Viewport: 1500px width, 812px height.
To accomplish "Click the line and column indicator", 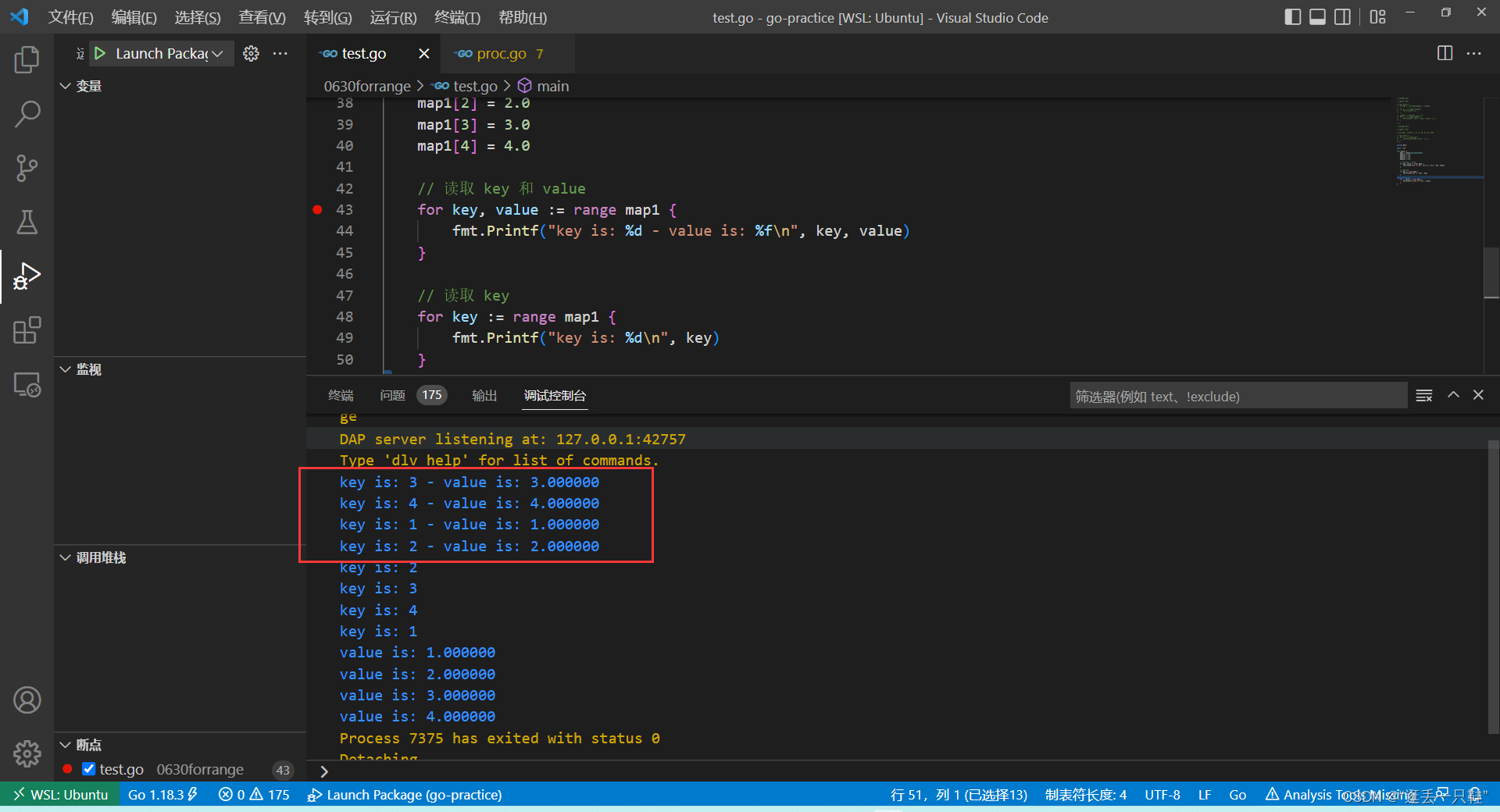I will pyautogui.click(x=959, y=795).
